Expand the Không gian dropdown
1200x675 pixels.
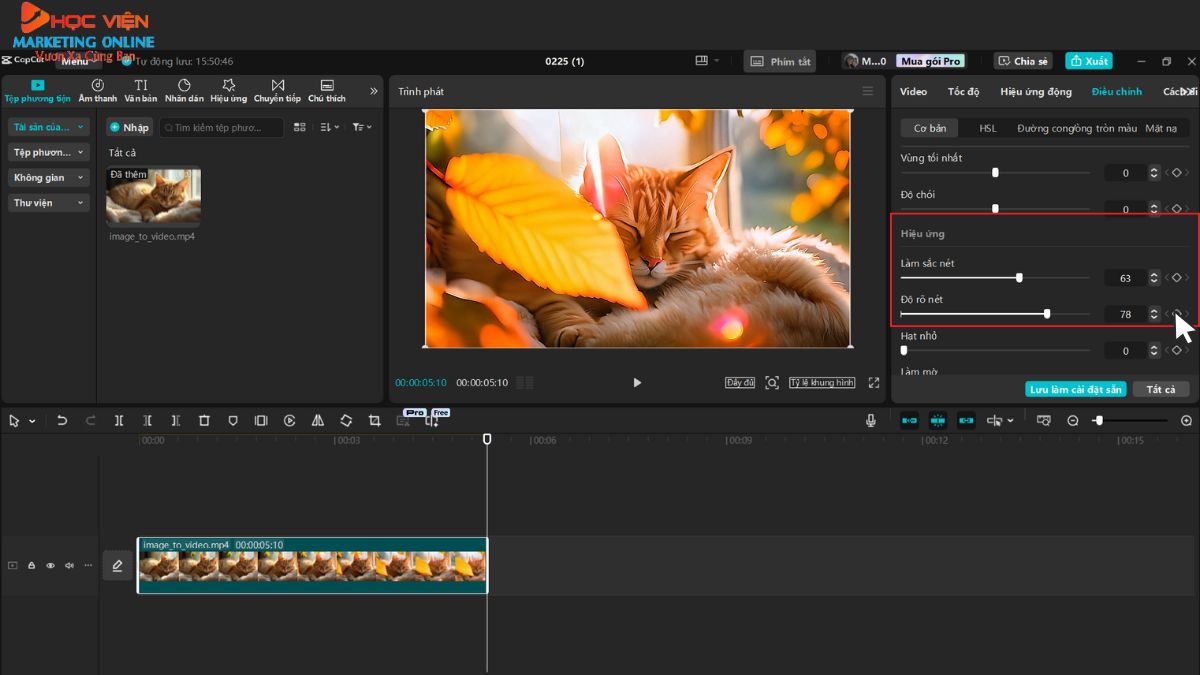point(49,177)
